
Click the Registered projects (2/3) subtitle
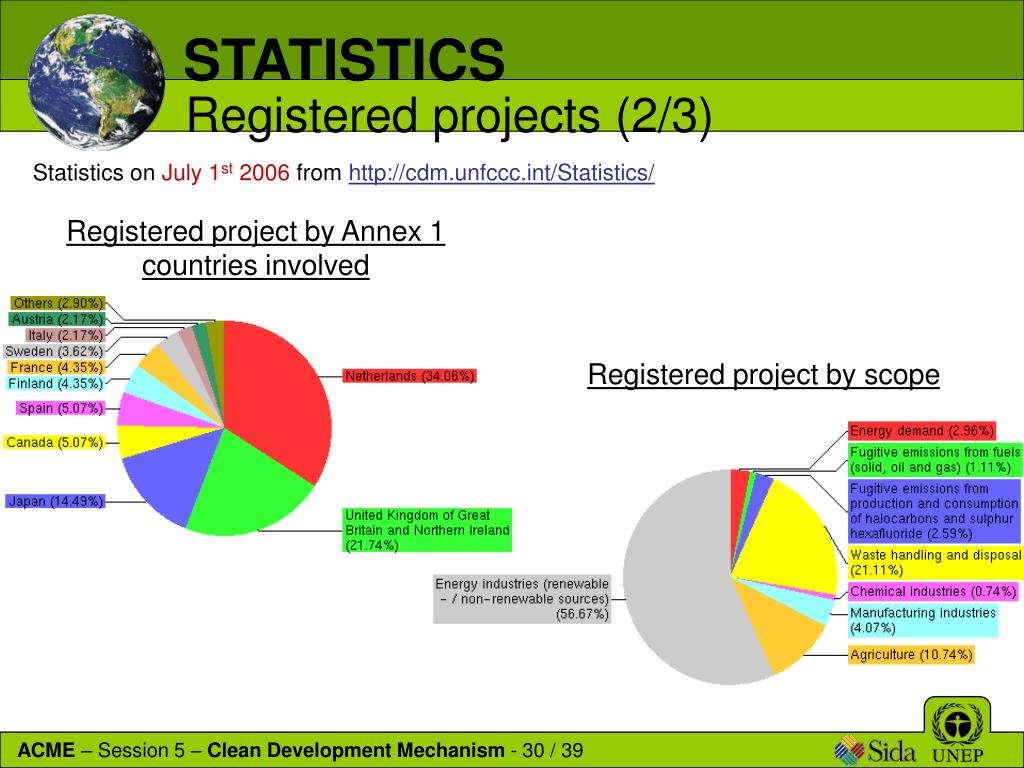click(449, 115)
